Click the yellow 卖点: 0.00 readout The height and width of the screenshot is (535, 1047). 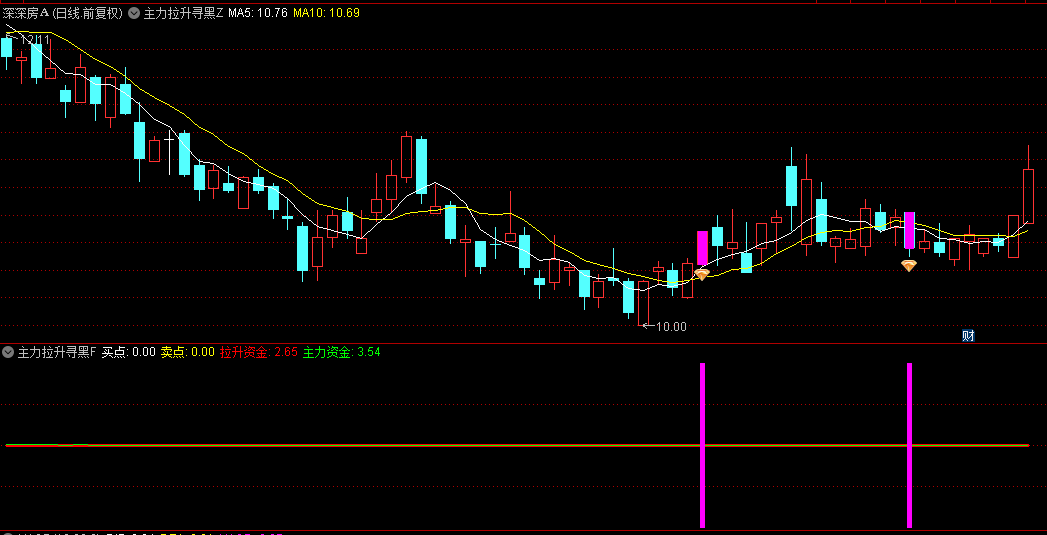click(x=188, y=351)
